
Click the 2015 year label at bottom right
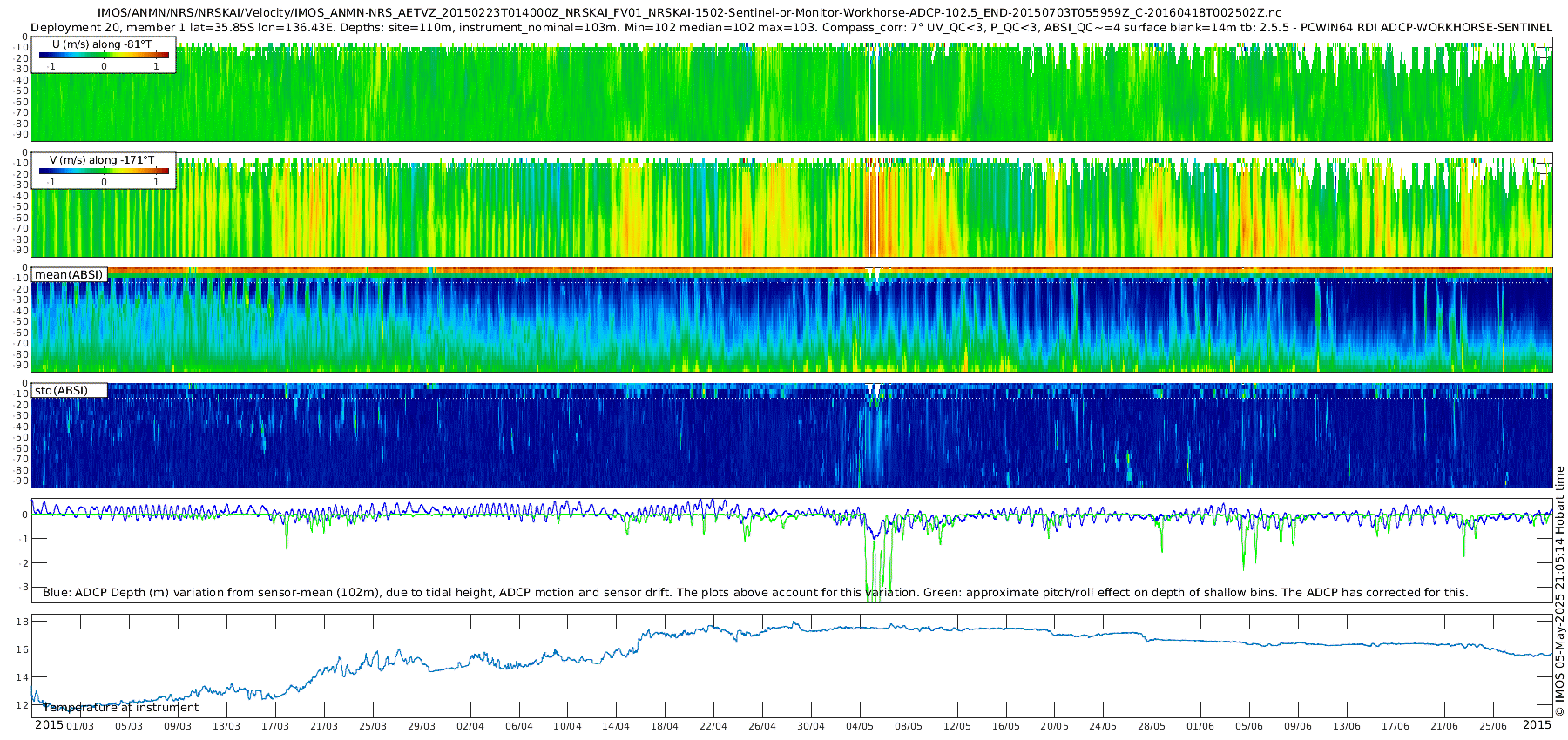pyautogui.click(x=1537, y=725)
